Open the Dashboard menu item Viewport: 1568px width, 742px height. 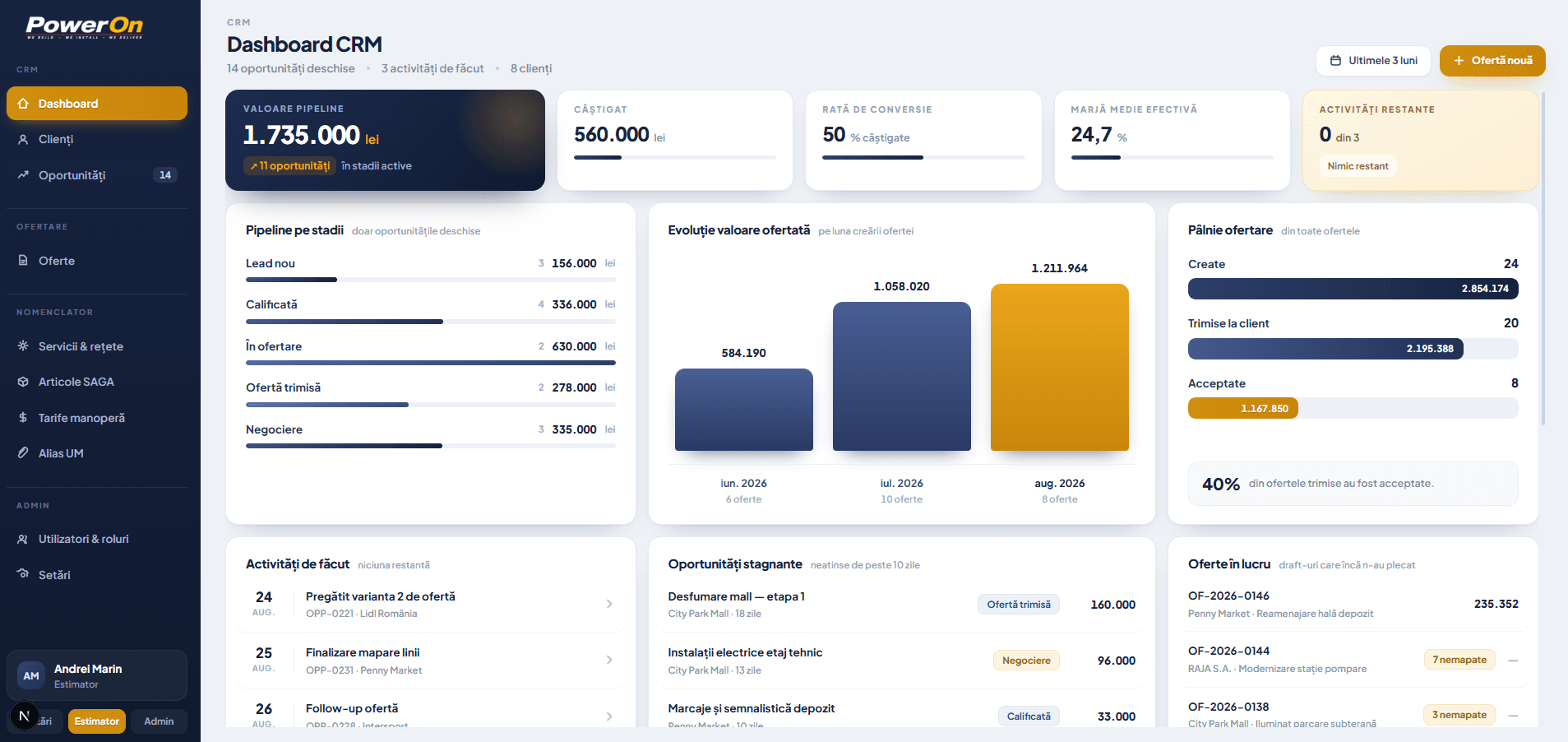(97, 104)
